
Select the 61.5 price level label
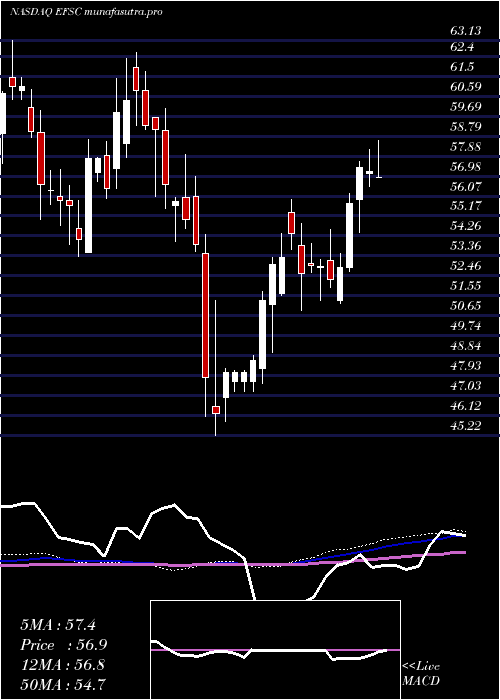(x=462, y=67)
